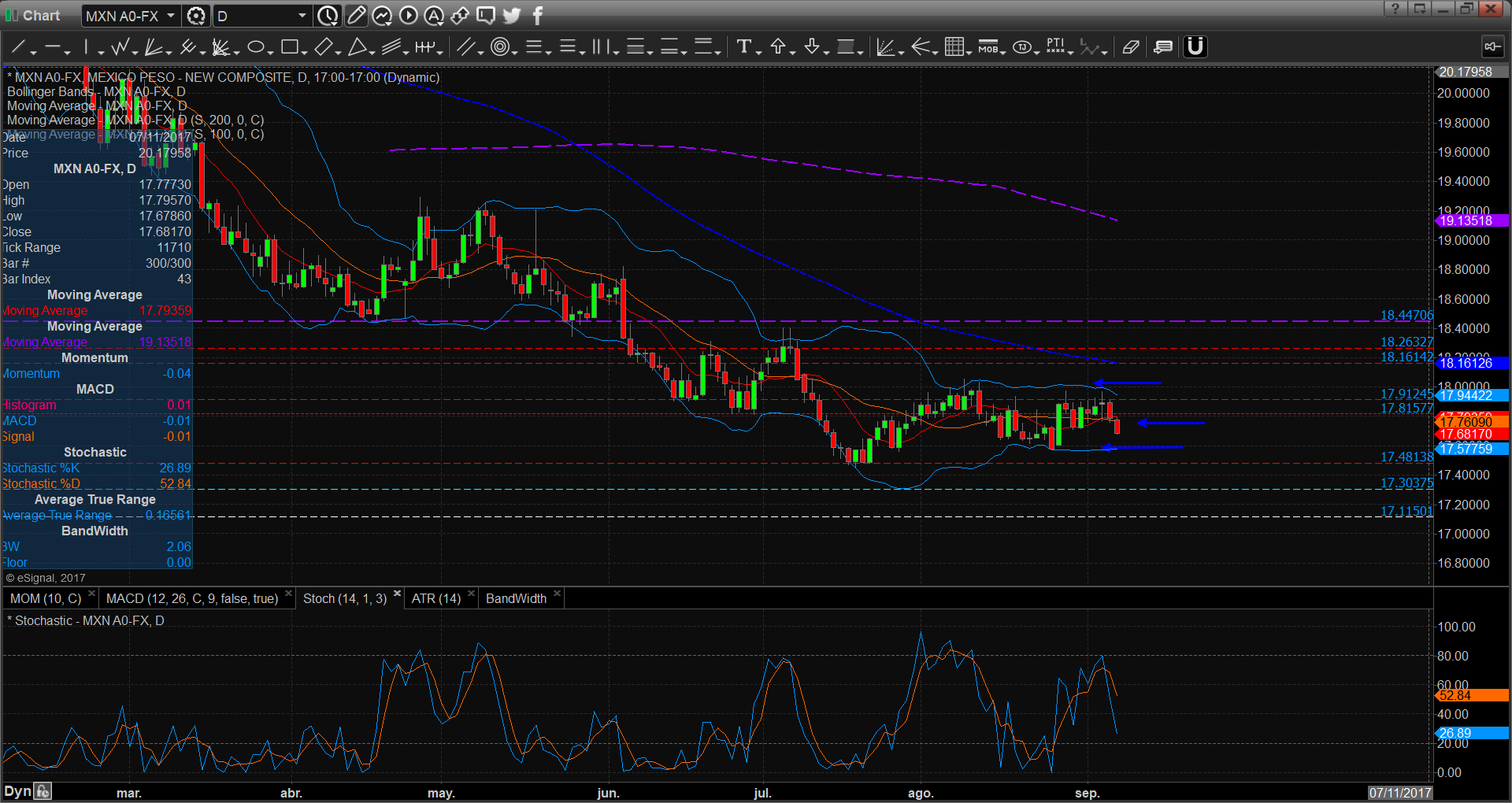Toggle the Dyn scaling lock icon

point(43,791)
